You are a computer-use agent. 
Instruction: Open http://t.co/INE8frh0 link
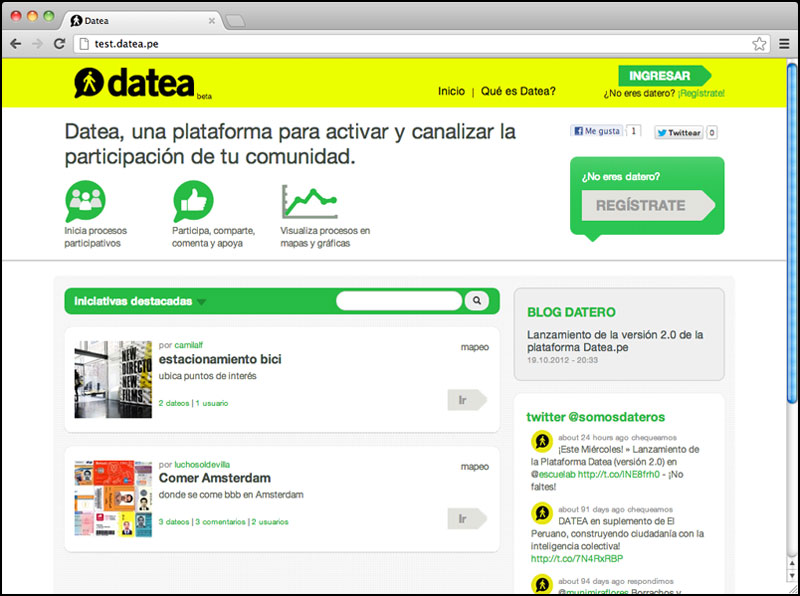(618, 475)
